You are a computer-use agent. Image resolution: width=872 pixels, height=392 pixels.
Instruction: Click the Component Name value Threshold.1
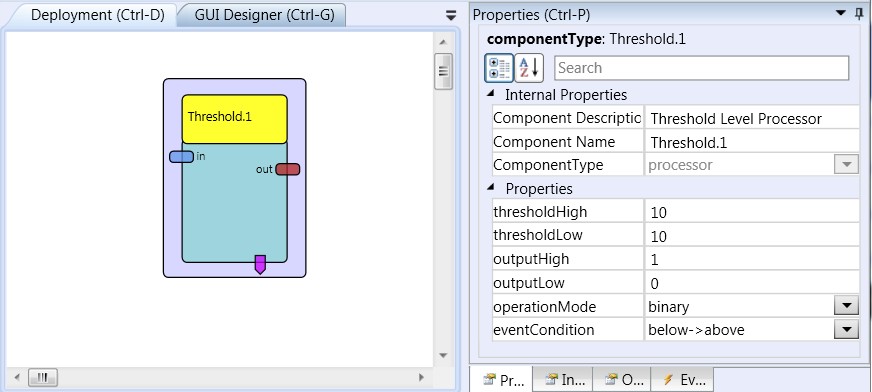(x=688, y=143)
